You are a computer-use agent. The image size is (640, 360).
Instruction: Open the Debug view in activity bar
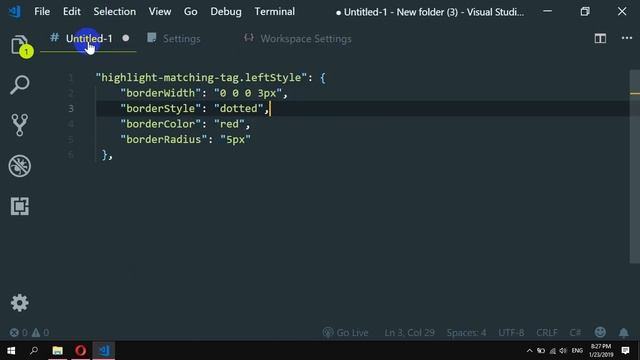(20, 166)
